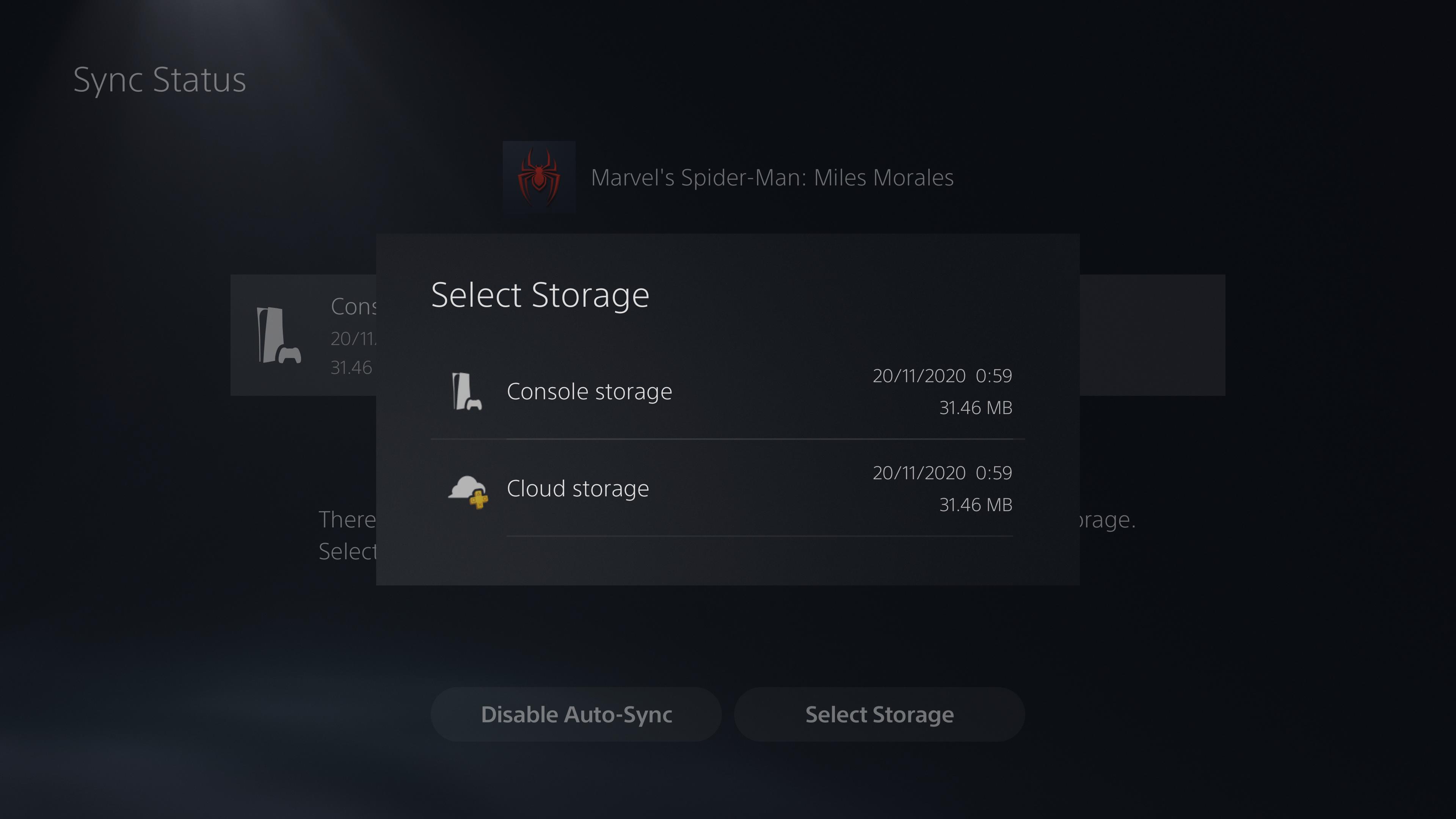Choose the Cloud storage option label

[x=577, y=489]
